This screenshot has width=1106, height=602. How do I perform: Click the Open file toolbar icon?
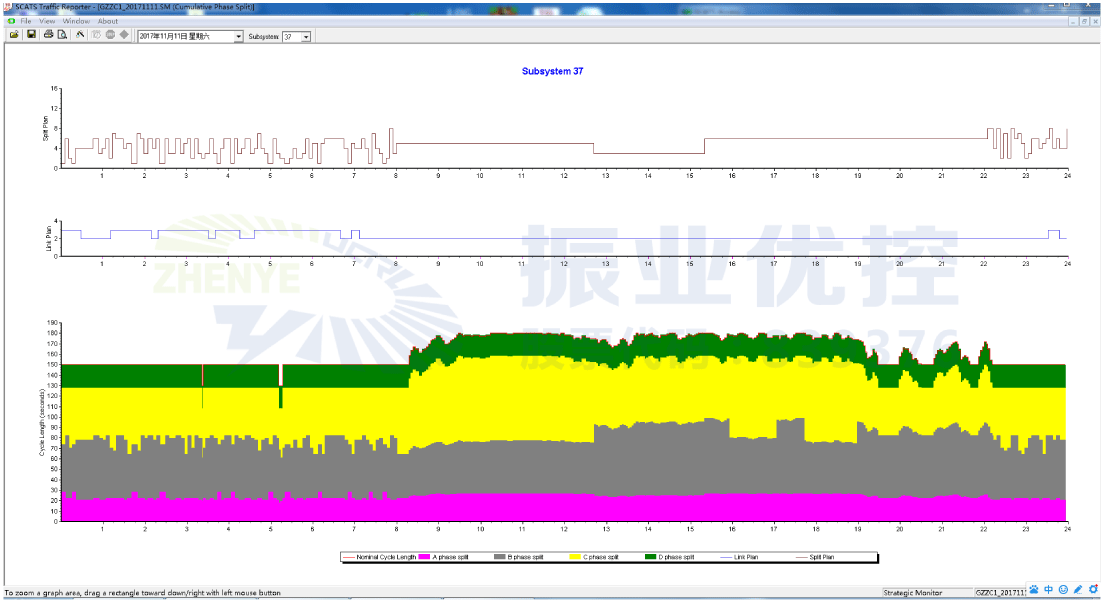pos(14,35)
